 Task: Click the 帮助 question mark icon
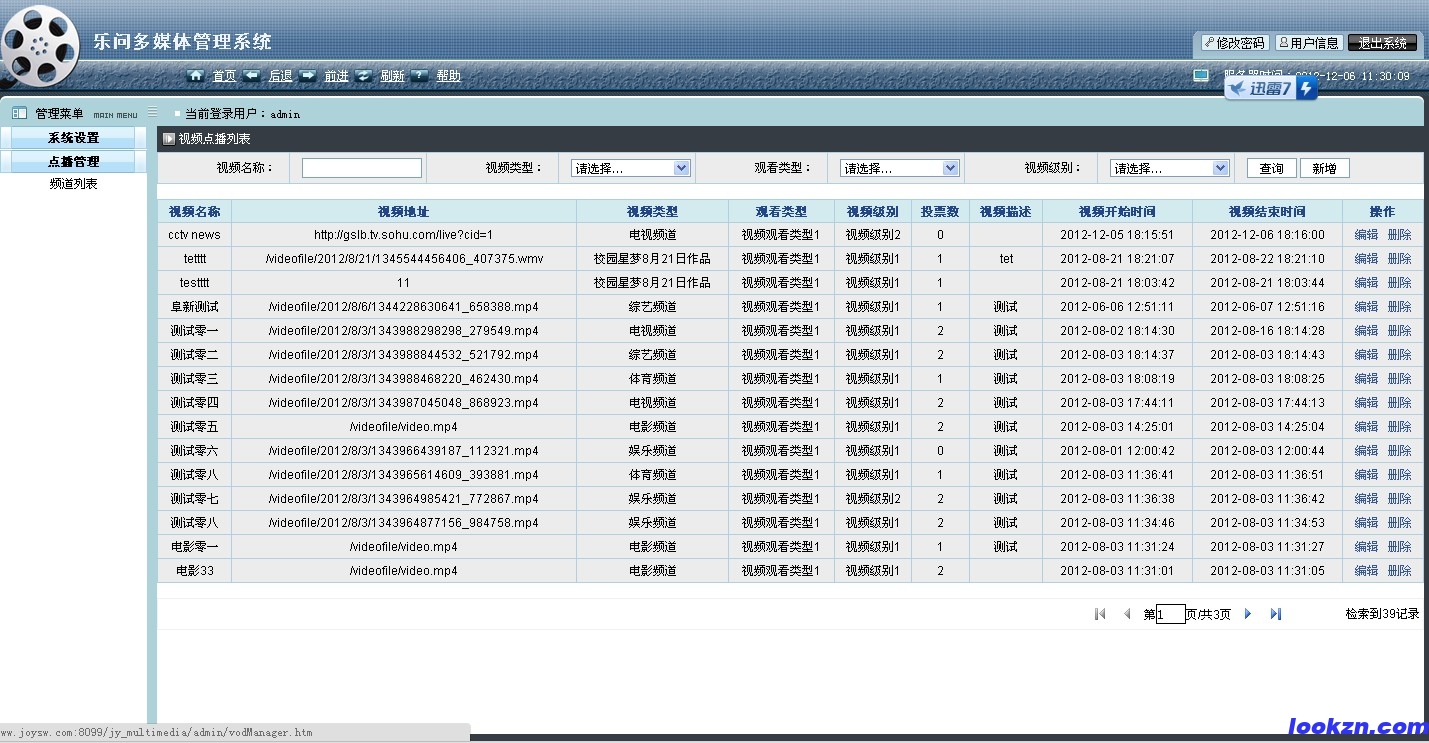[420, 76]
